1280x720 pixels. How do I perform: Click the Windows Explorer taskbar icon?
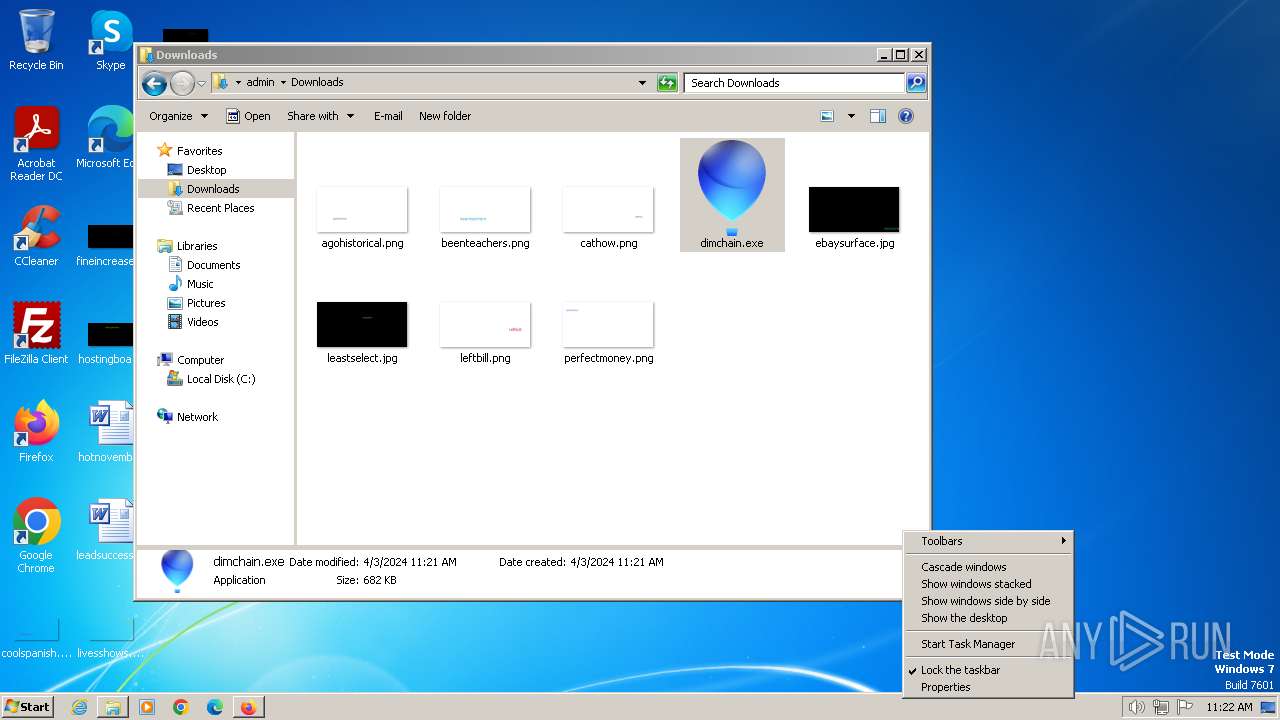(x=113, y=707)
